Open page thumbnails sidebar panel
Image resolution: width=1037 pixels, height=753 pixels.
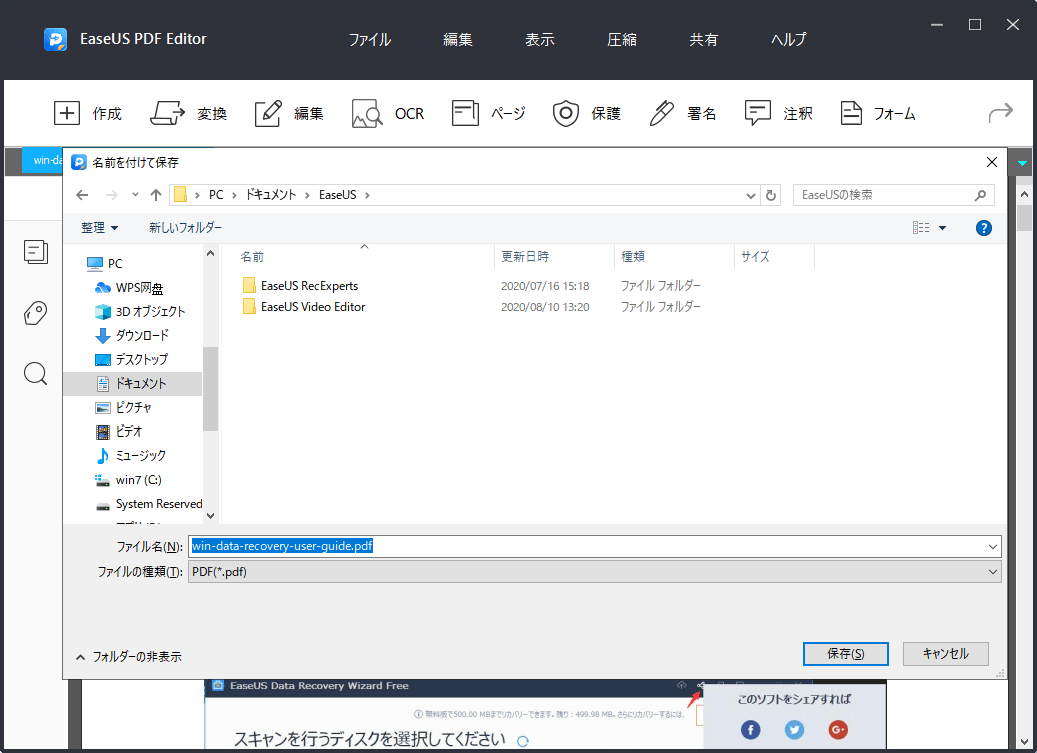[36, 252]
